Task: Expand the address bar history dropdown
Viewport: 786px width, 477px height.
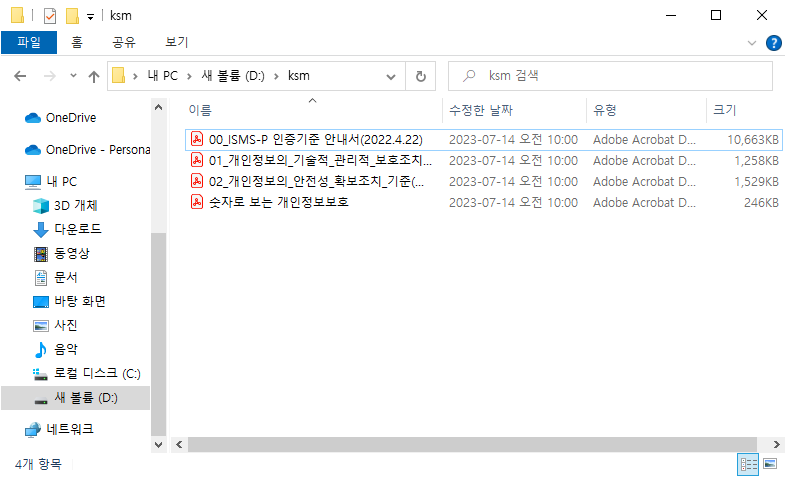Action: (391, 77)
